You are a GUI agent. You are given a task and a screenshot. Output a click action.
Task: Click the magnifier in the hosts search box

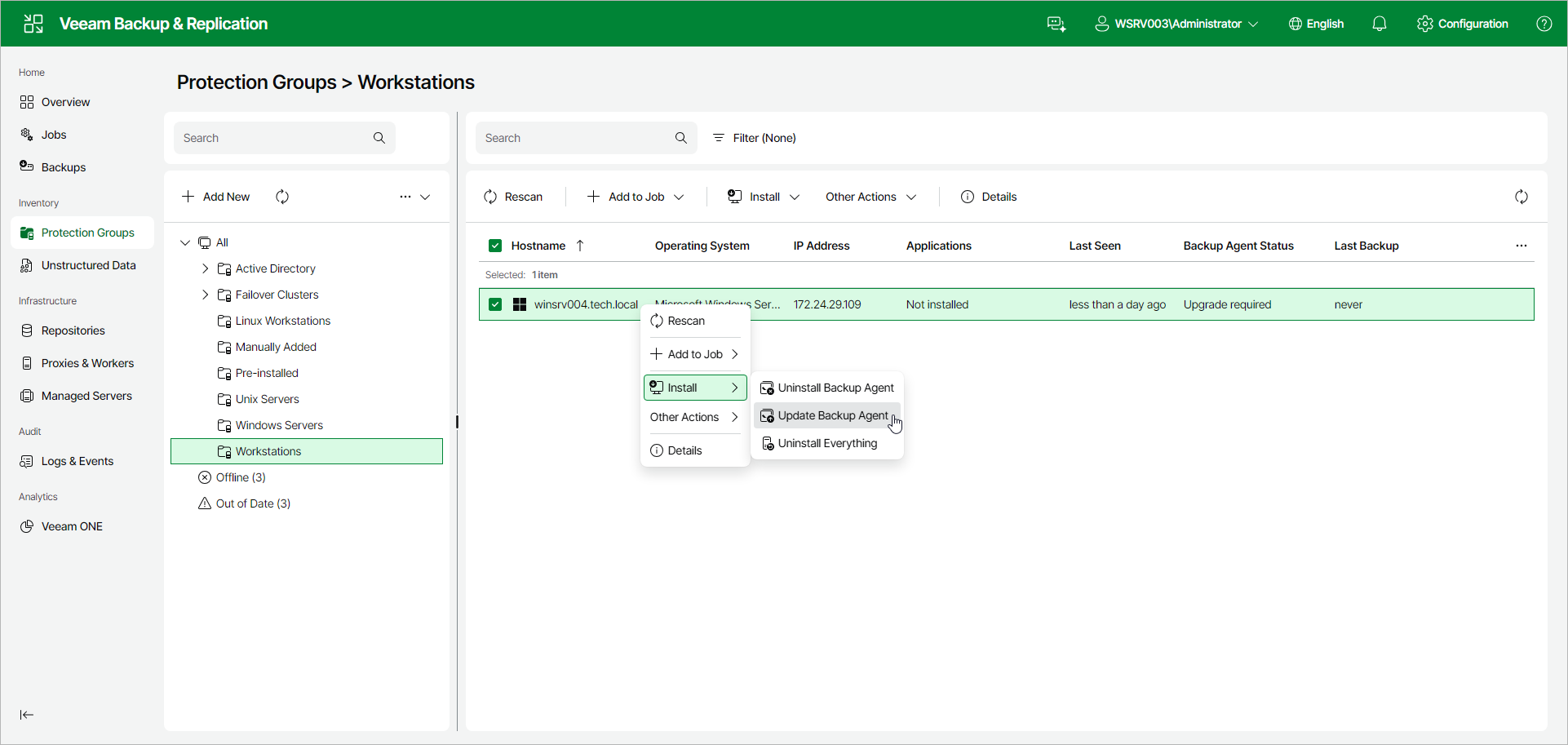(x=681, y=138)
